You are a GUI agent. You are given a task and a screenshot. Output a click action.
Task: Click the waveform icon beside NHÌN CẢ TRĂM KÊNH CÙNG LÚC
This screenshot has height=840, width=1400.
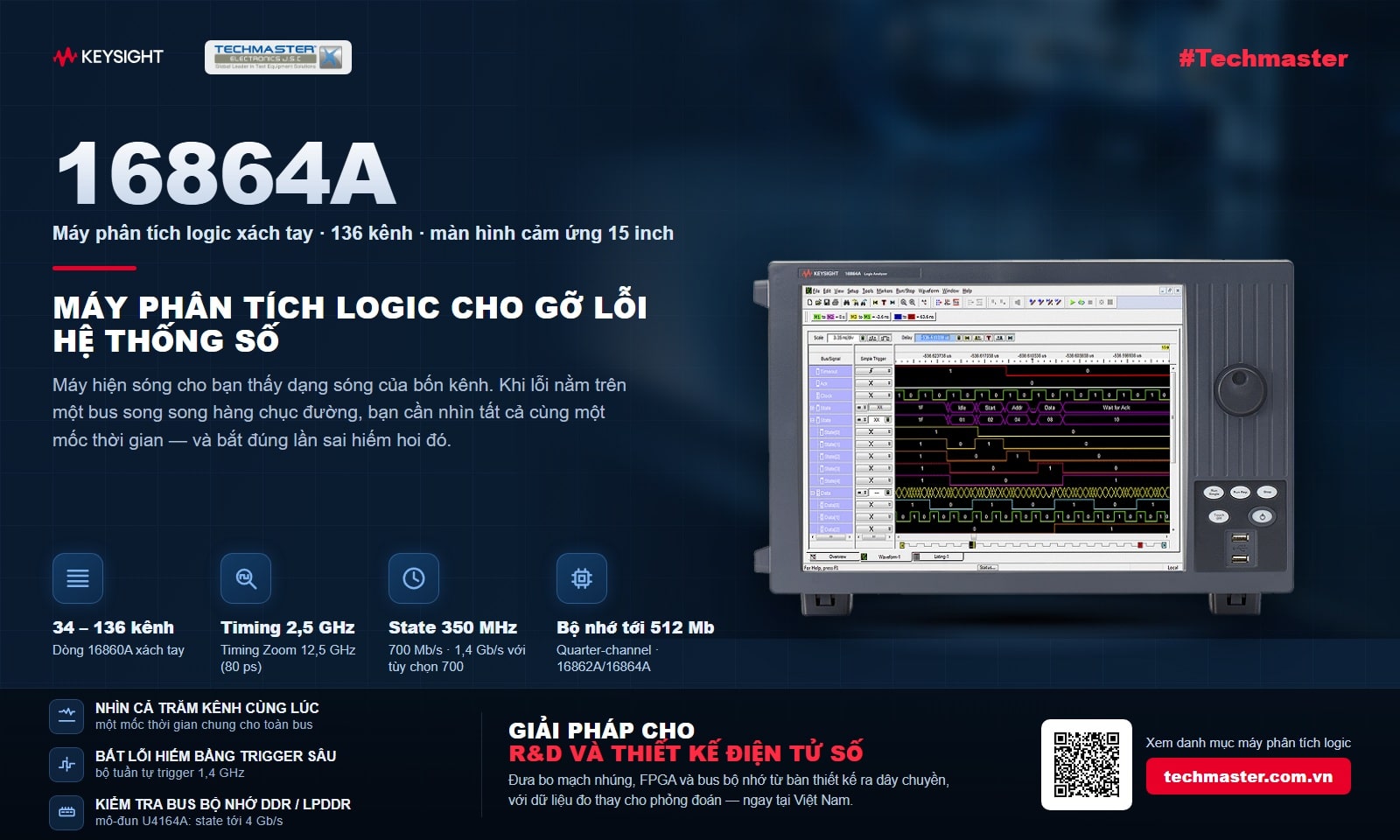click(67, 716)
